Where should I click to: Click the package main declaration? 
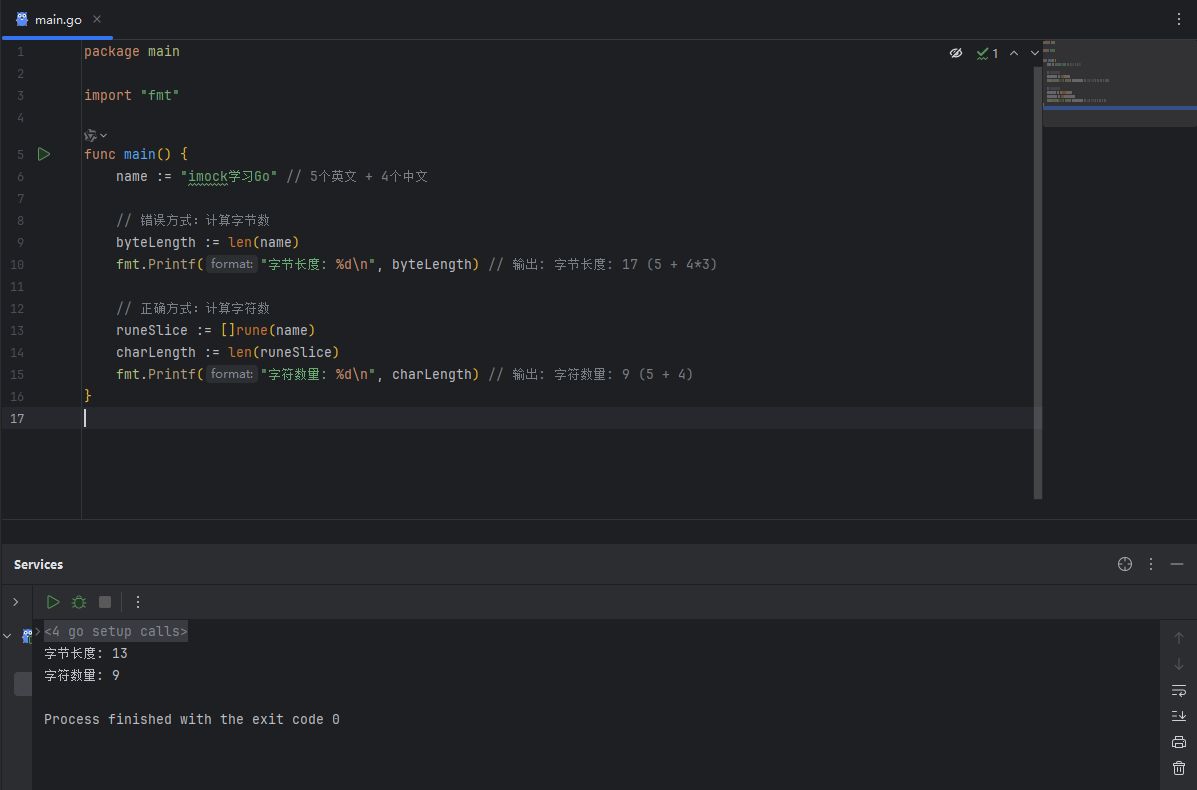pos(131,51)
